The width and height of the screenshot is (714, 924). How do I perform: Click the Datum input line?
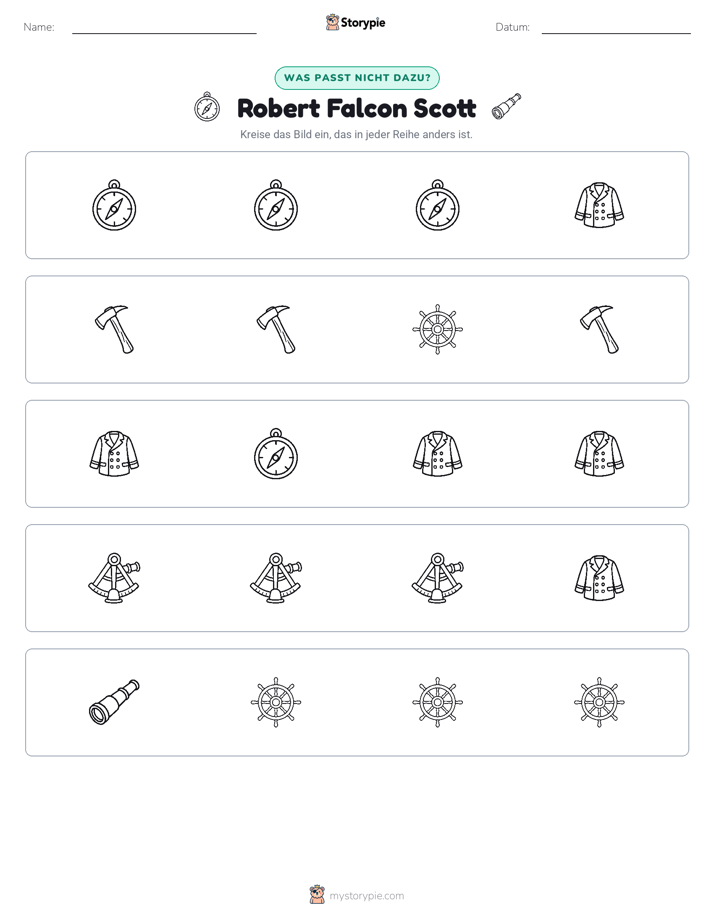point(616,28)
